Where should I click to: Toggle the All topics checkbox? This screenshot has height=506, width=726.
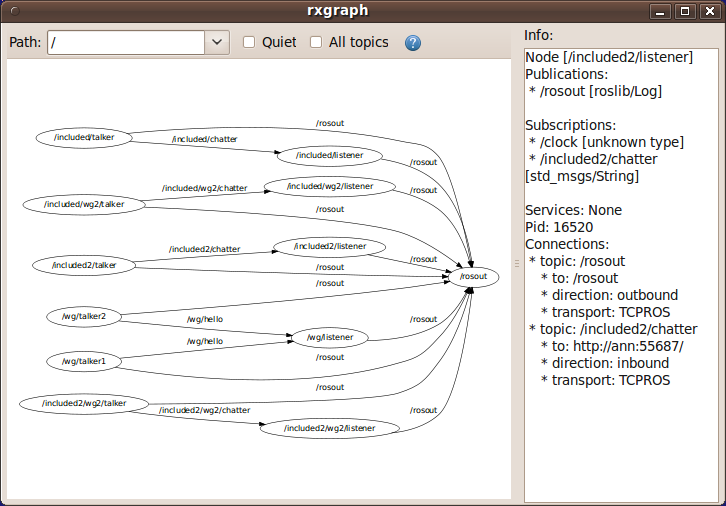[316, 42]
